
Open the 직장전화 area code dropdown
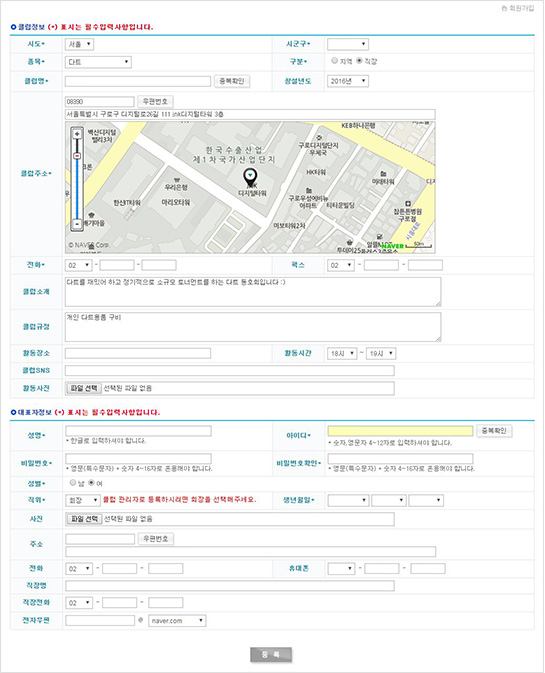79,603
